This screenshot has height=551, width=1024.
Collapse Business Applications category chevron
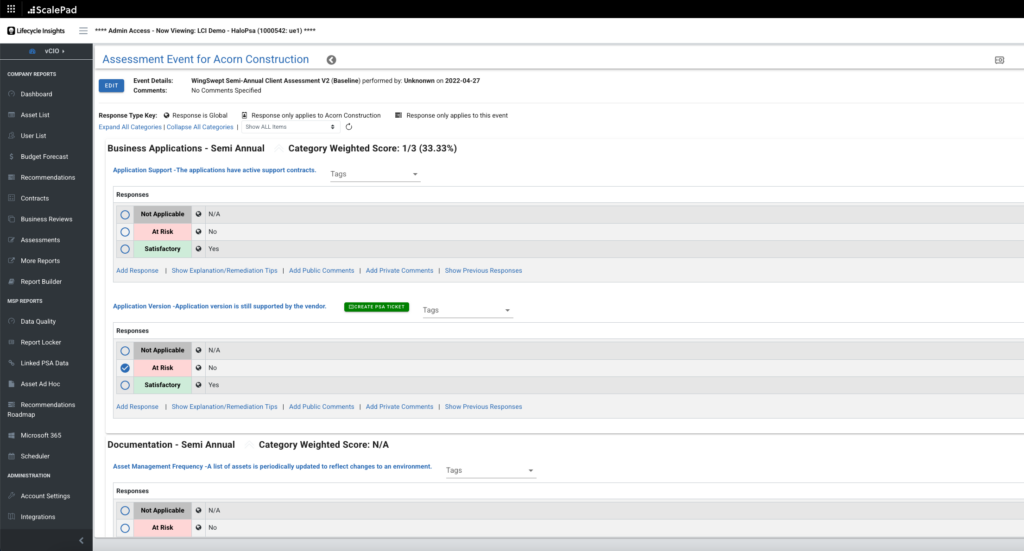[278, 149]
